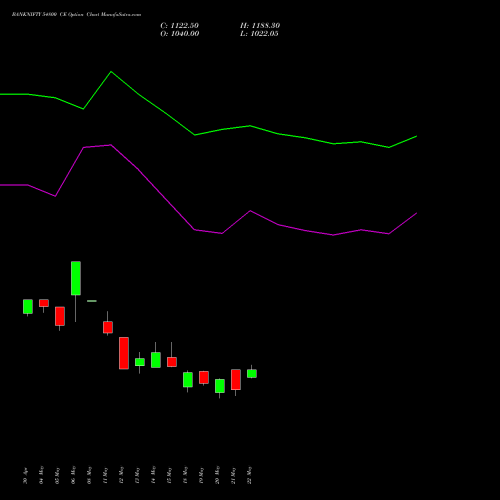
Task: Click the tall green candle above 06 May
Action: [x=76, y=278]
